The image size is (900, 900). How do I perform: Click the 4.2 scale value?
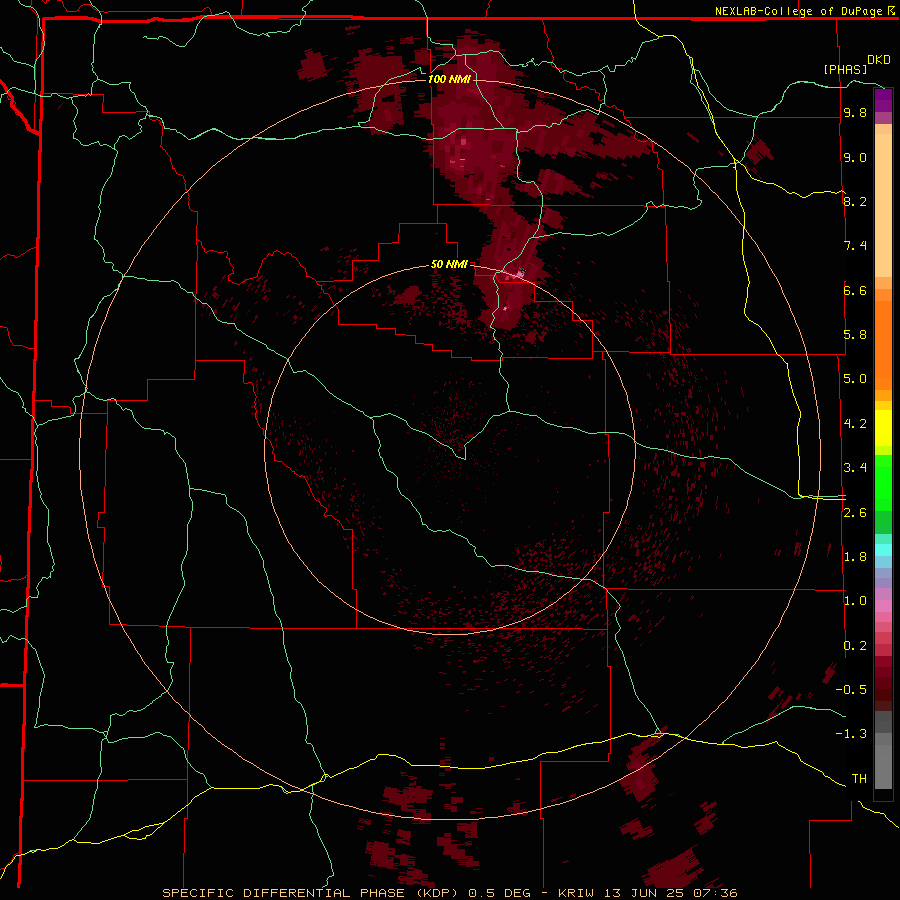855,424
